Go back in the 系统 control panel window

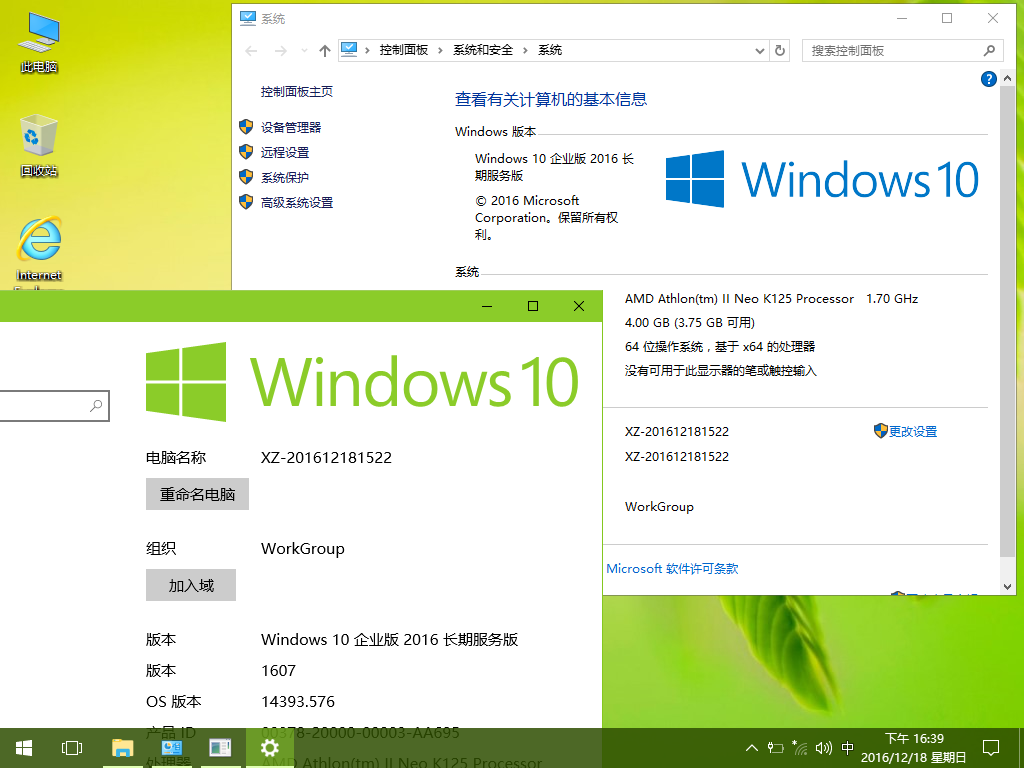coord(251,50)
